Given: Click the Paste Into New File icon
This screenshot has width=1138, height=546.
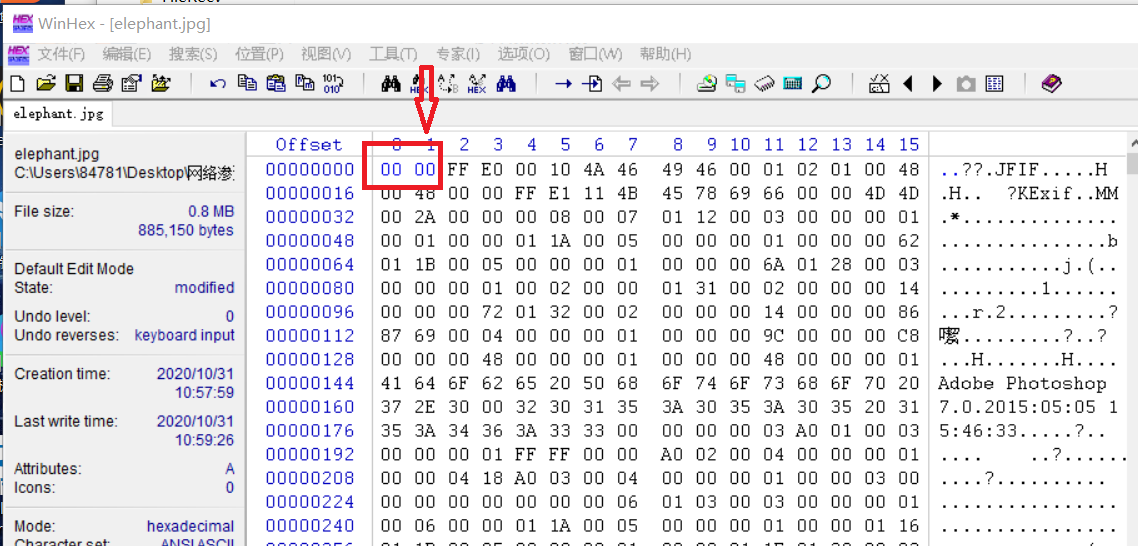Looking at the screenshot, I should tap(304, 83).
